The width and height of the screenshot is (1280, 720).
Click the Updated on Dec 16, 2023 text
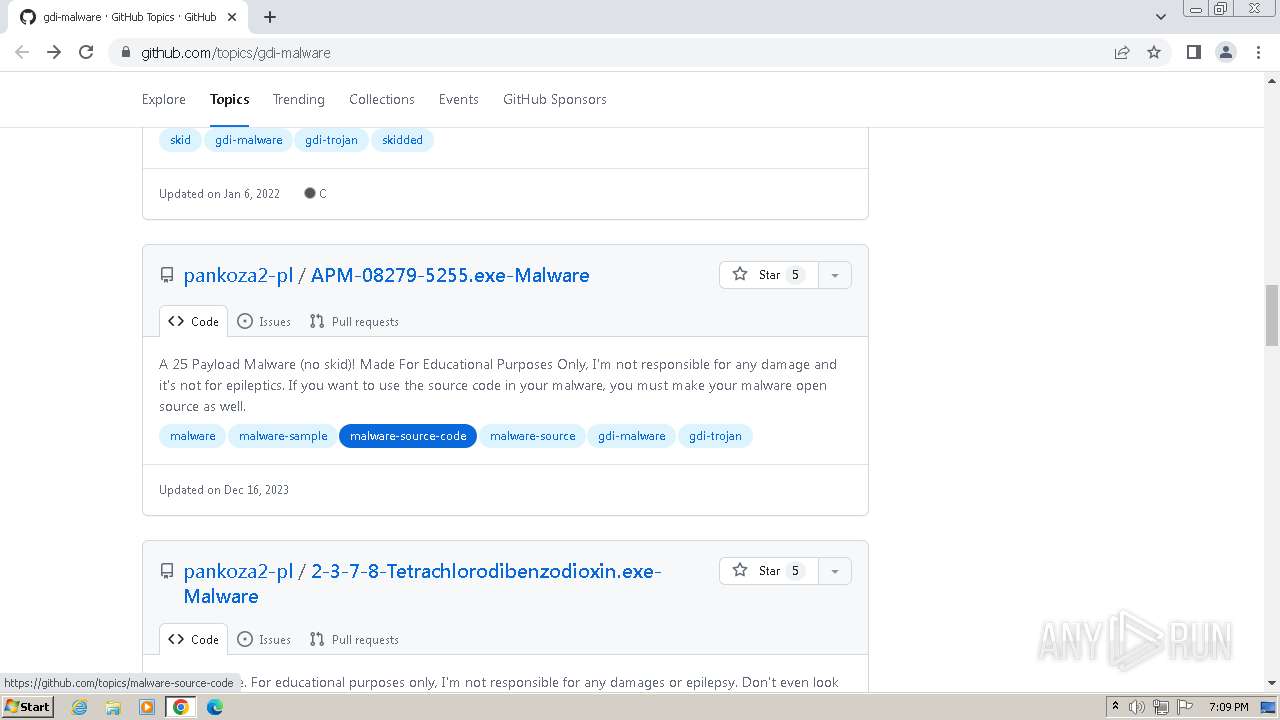224,490
